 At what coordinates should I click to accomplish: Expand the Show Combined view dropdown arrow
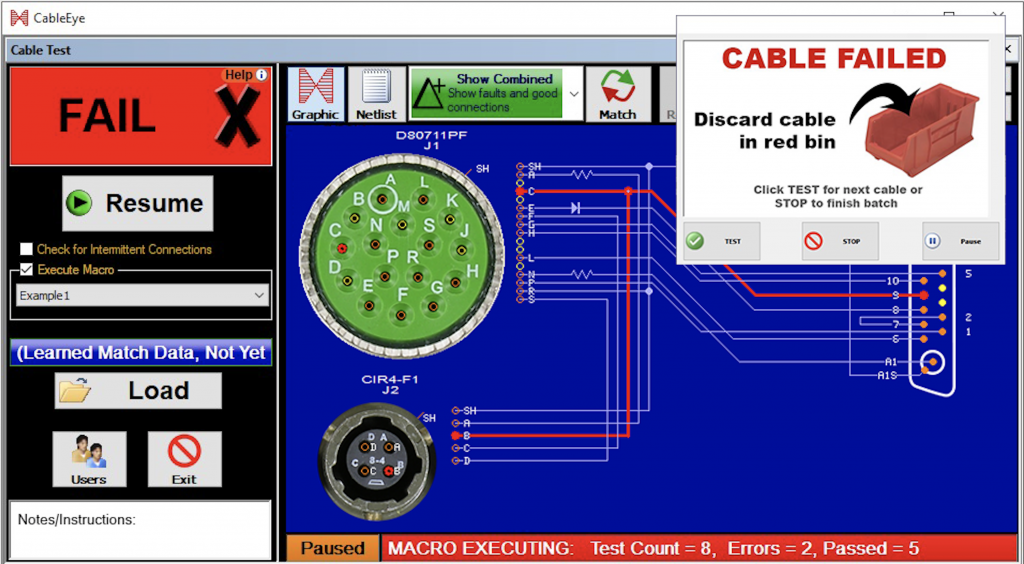click(573, 94)
